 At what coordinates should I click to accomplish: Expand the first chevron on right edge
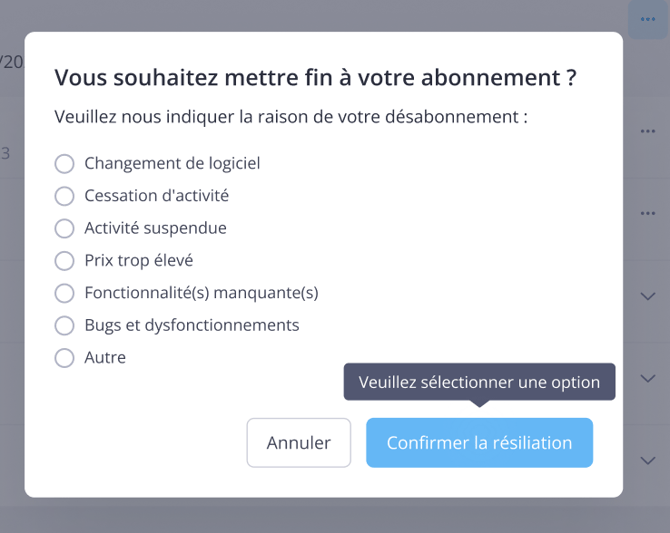[647, 296]
